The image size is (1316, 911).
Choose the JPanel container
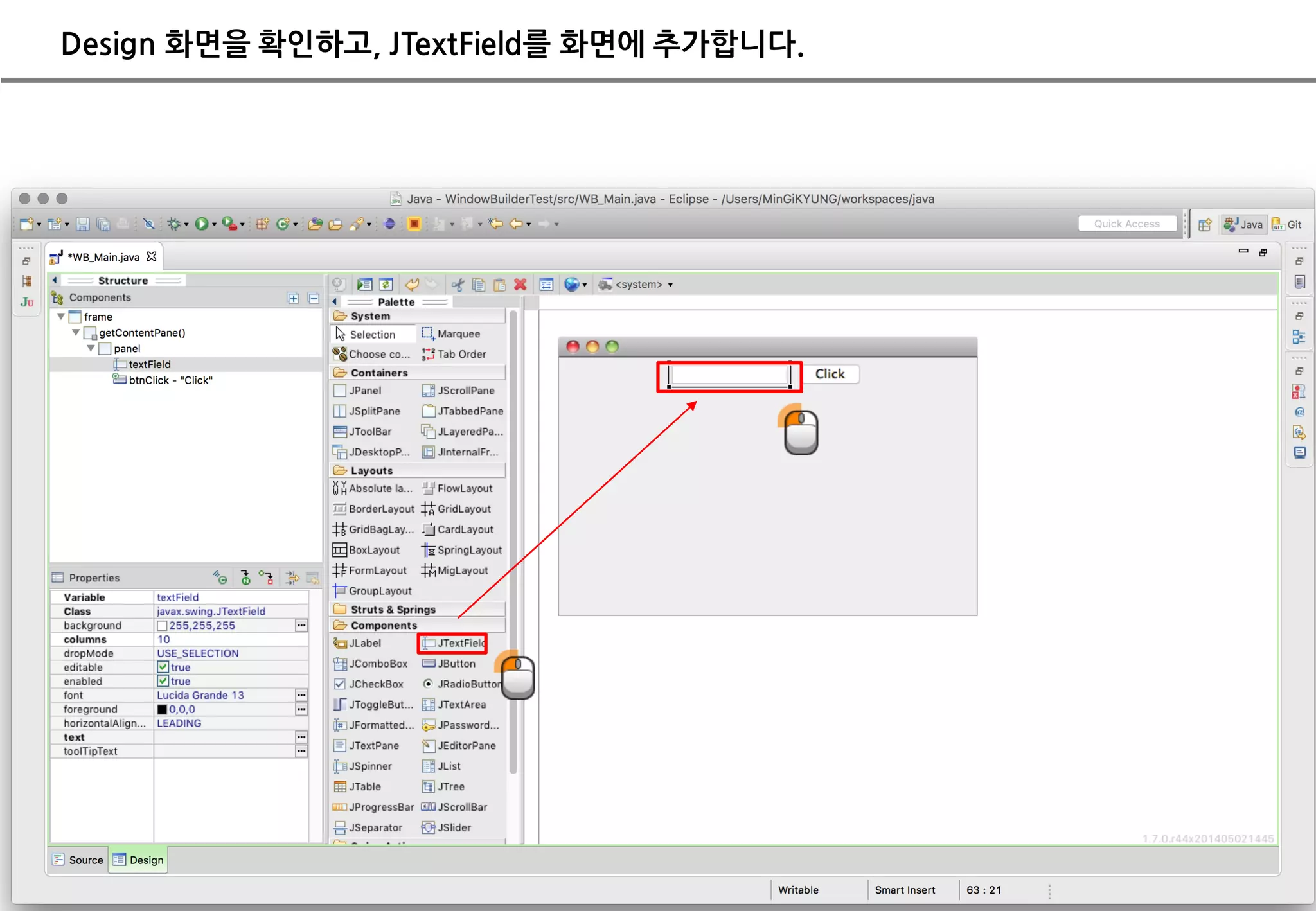[357, 391]
